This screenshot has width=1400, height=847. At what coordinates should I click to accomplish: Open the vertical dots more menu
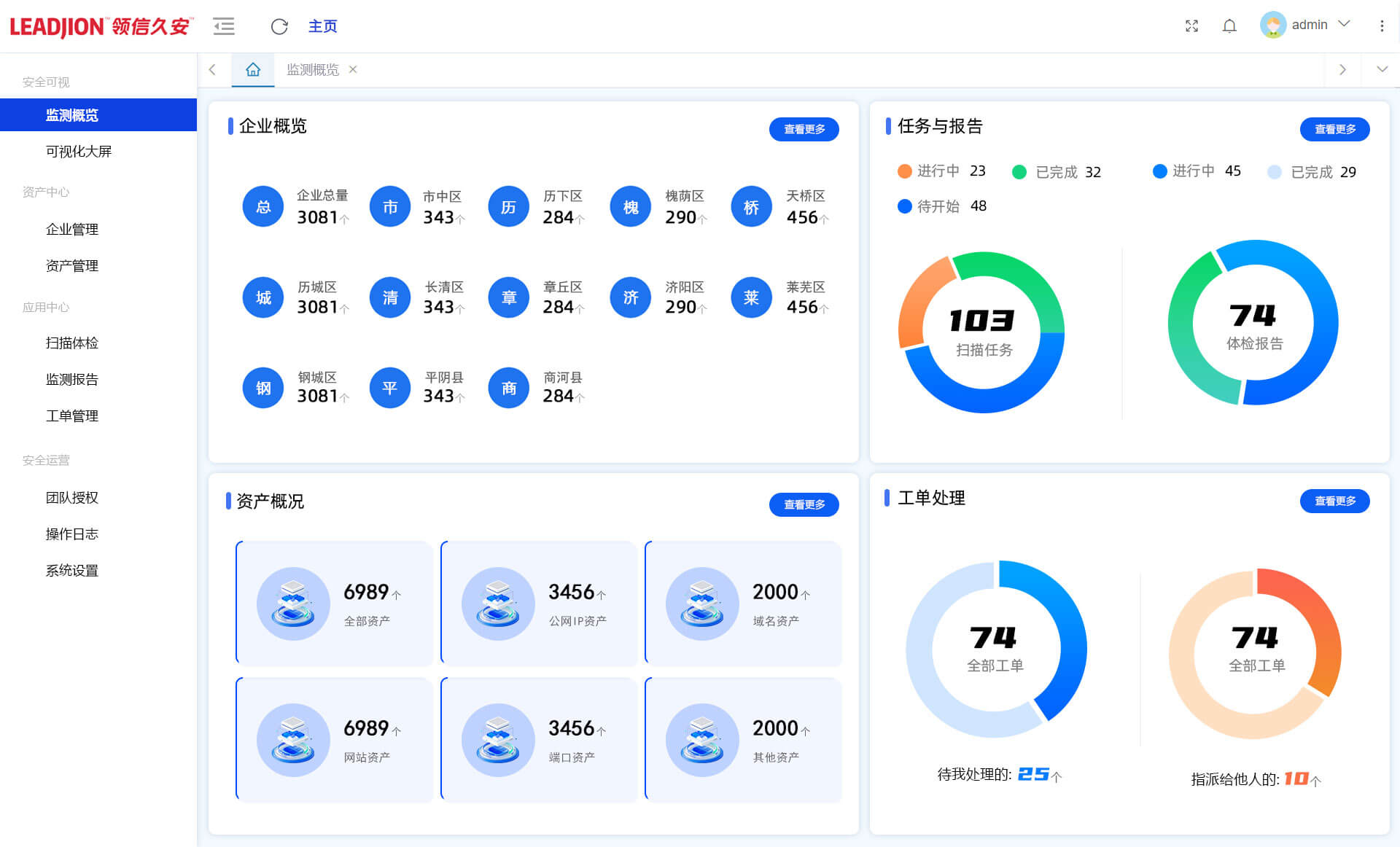(x=1382, y=26)
